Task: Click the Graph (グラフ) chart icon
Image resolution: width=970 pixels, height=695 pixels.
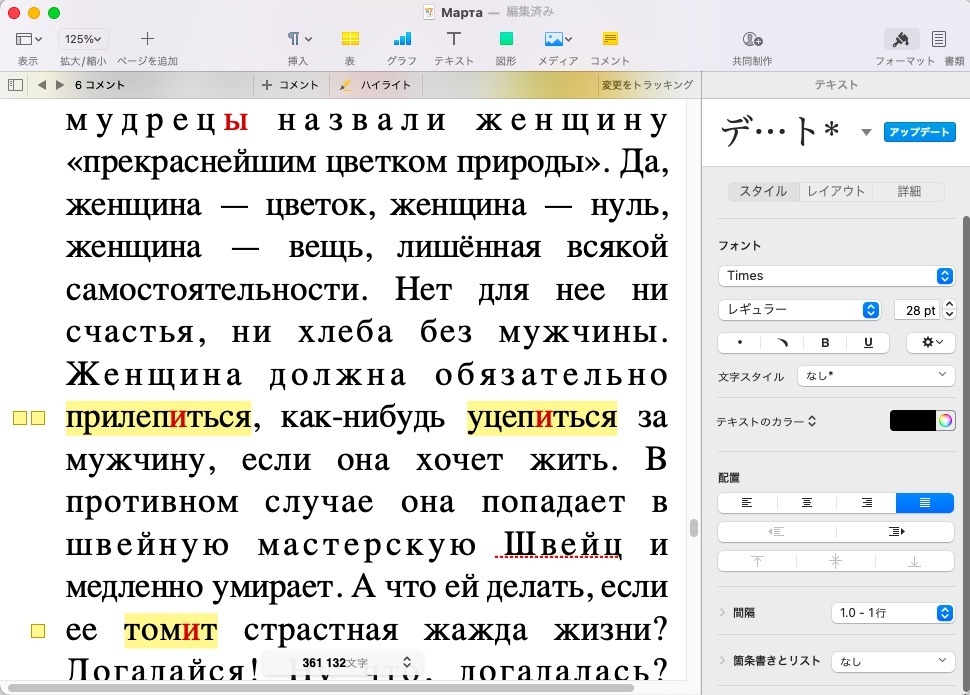Action: [402, 40]
